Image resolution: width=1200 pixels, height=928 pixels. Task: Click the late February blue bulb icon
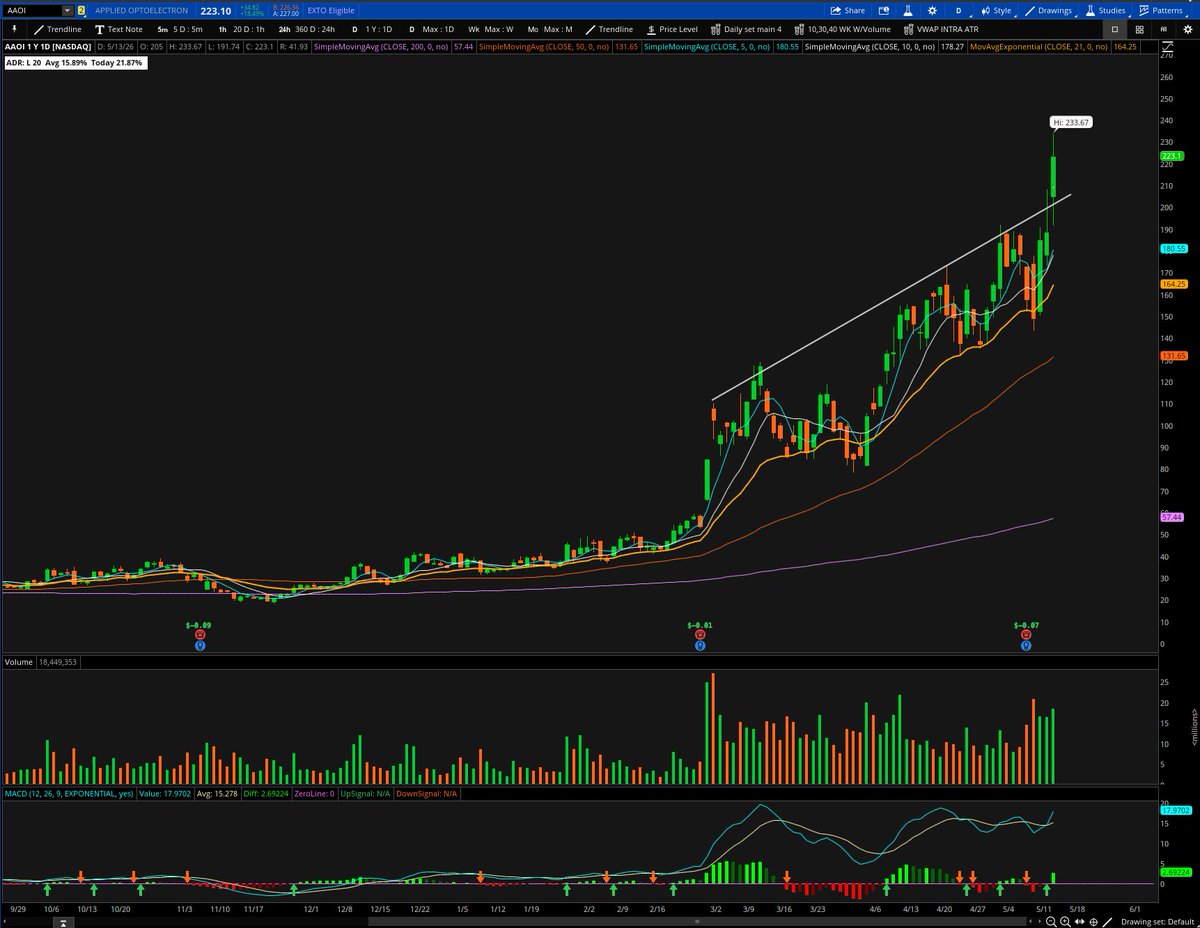point(698,646)
